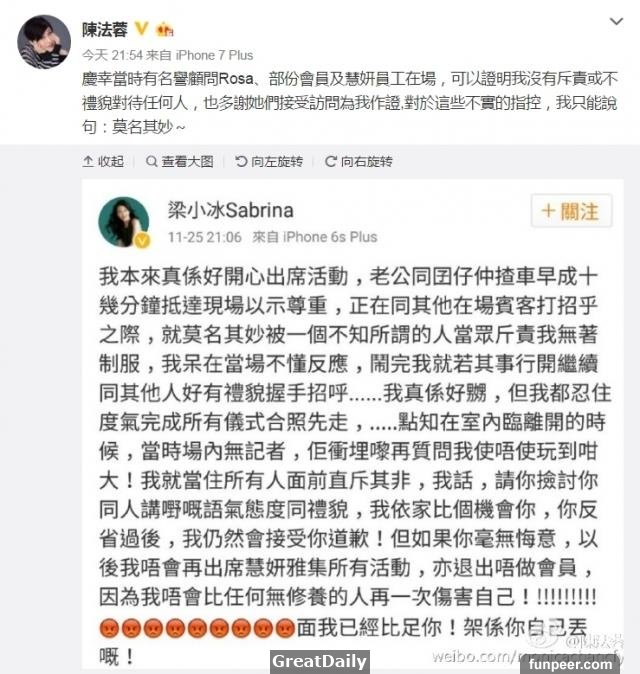Click the membership crown icon beside 陳法蓉
640x674 pixels.
click(x=165, y=30)
